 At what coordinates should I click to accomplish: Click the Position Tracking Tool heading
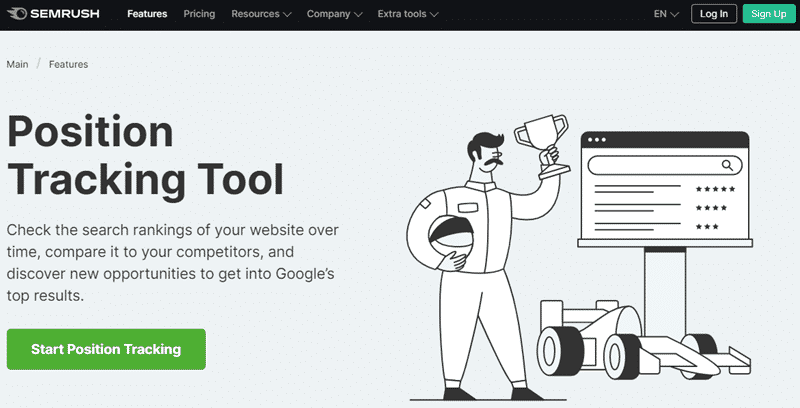tap(145, 155)
